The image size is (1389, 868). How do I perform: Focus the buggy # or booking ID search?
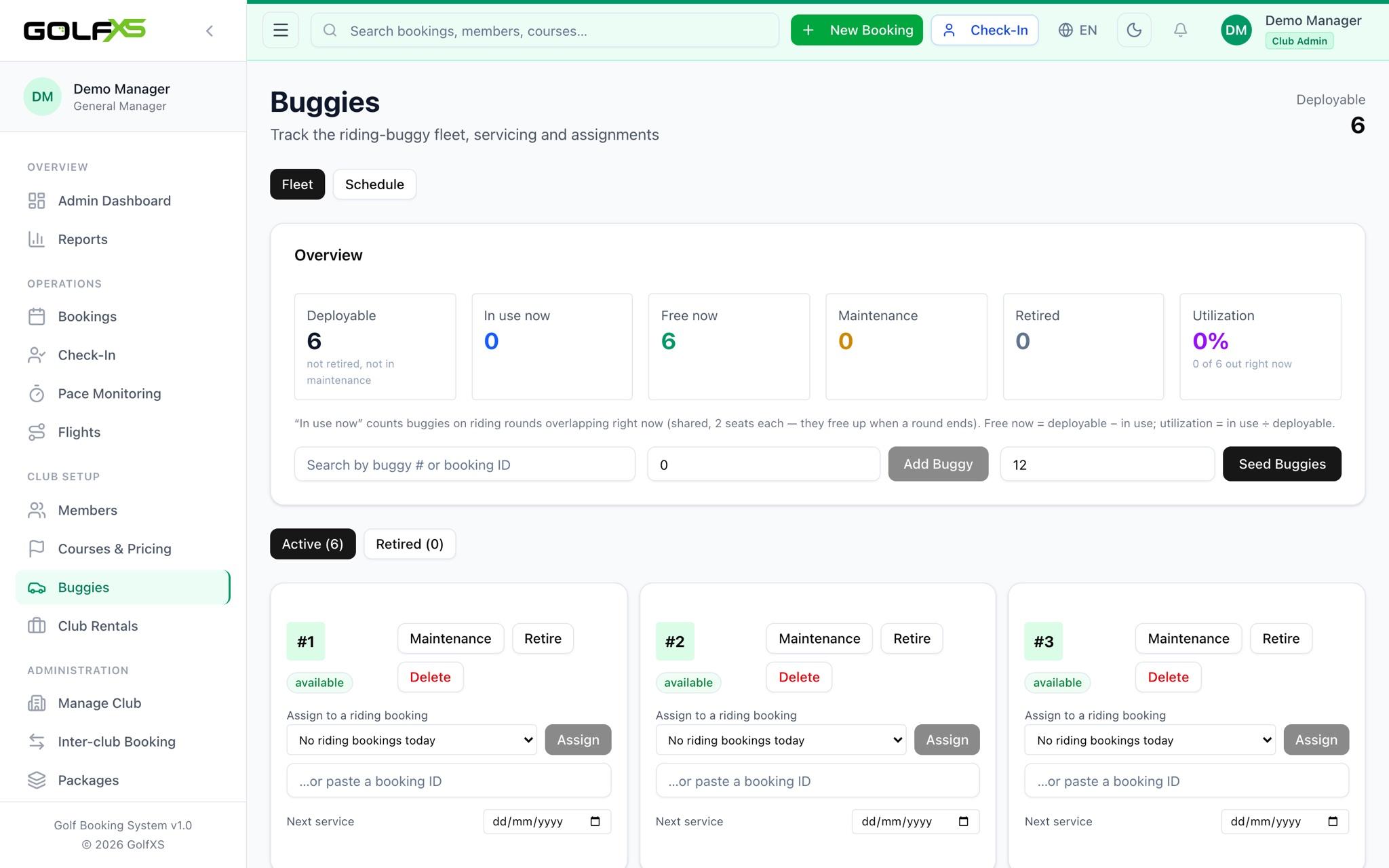click(x=465, y=465)
